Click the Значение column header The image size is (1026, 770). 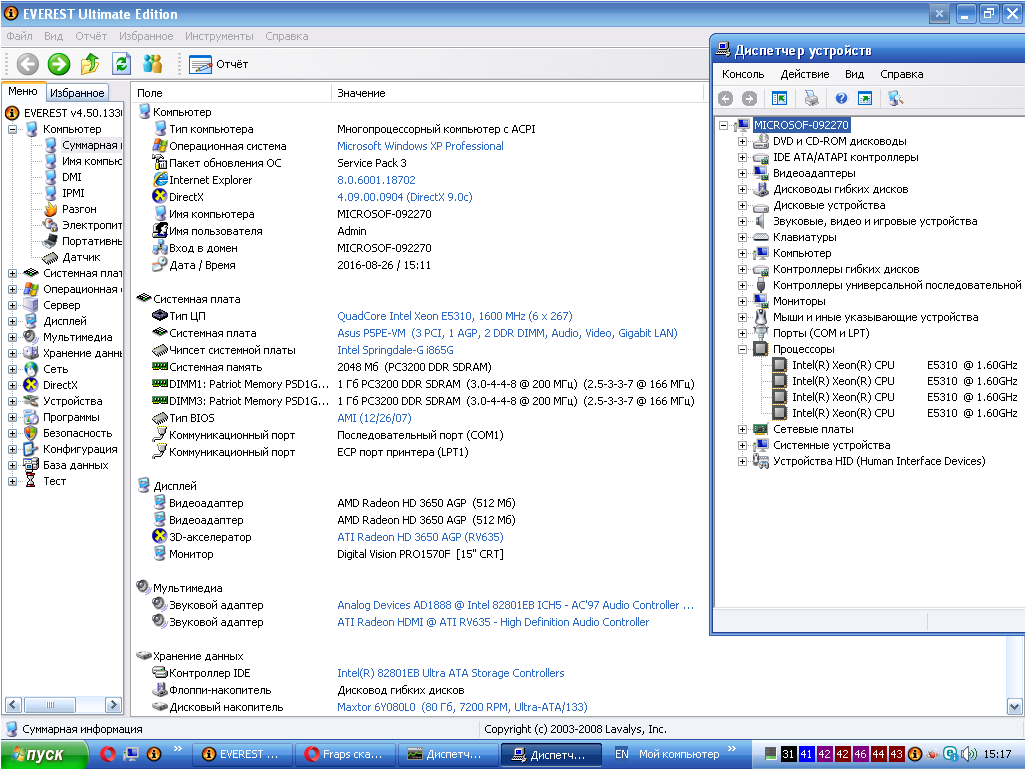point(517,93)
